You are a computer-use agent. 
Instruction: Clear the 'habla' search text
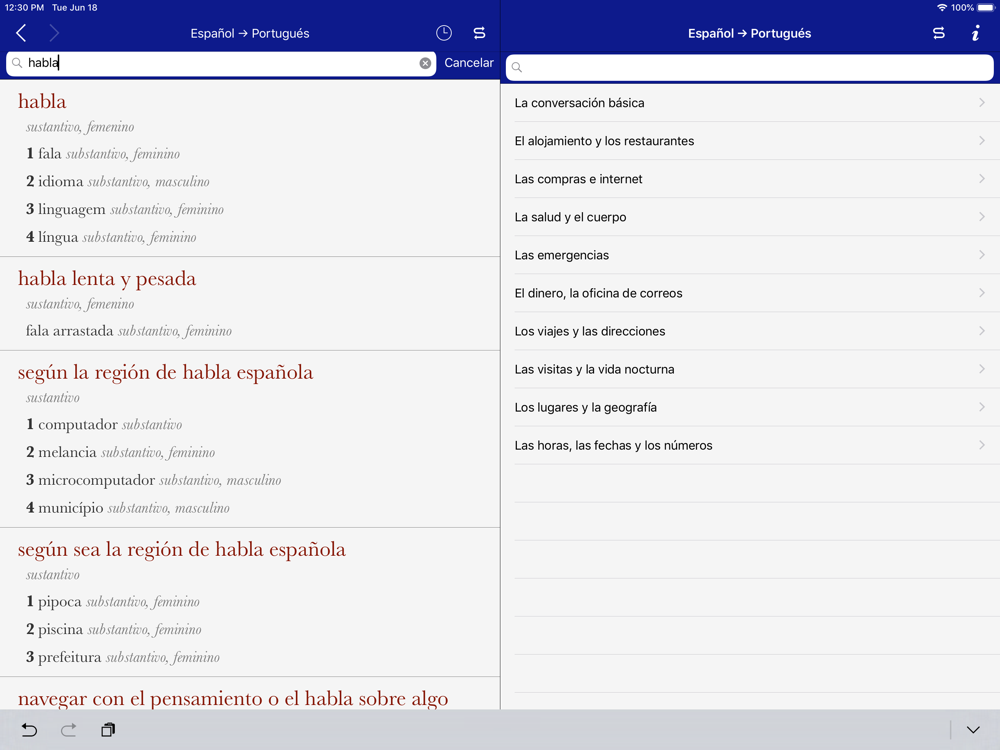tap(425, 63)
